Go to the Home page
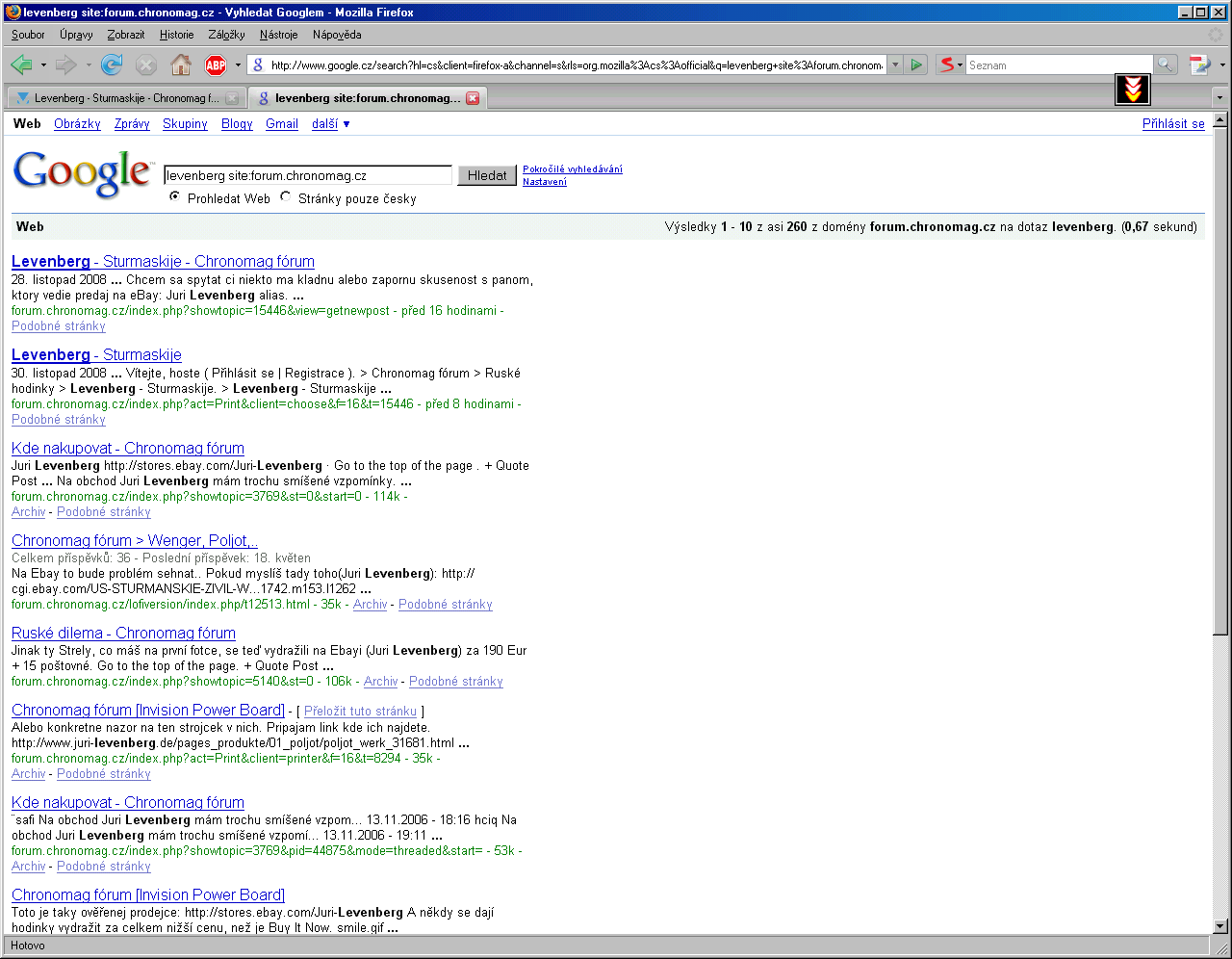This screenshot has height=959, width=1232. (x=180, y=65)
